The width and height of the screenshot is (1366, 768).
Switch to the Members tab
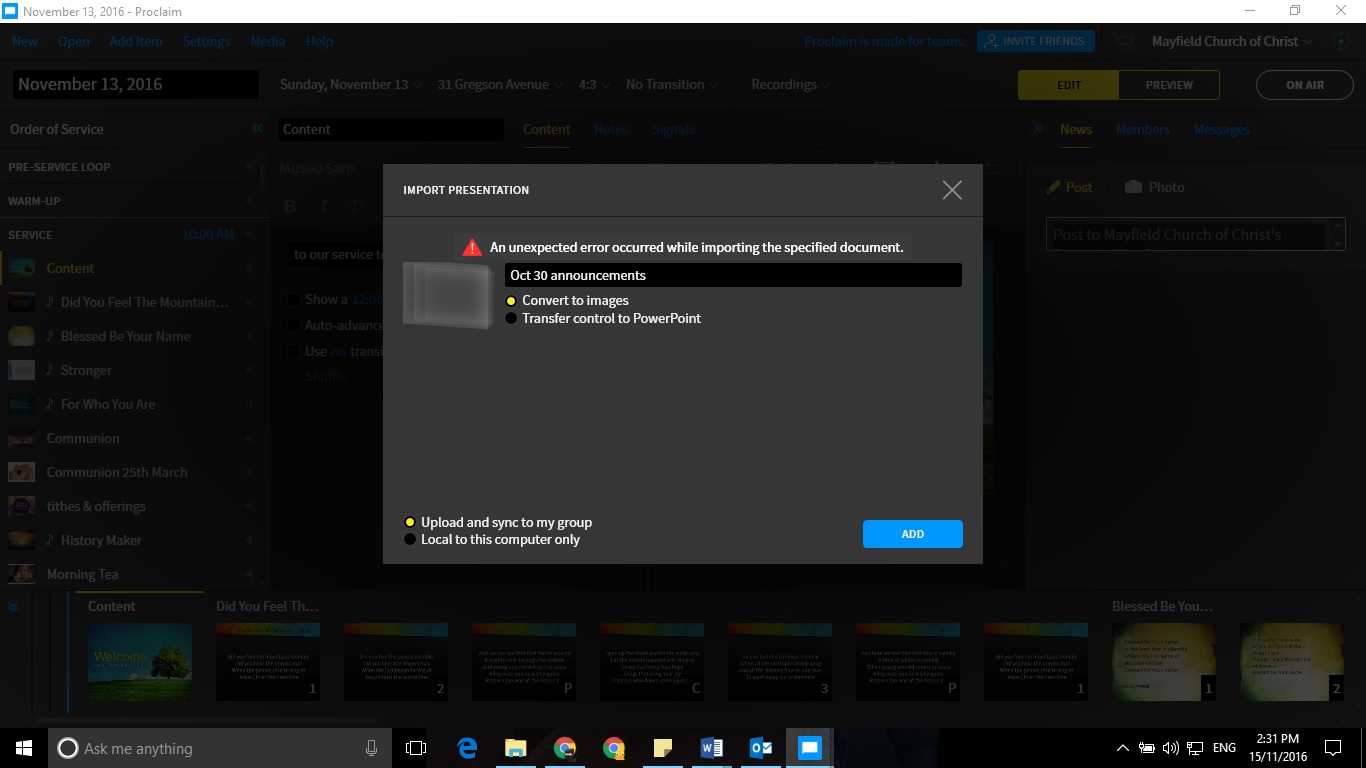[1143, 129]
